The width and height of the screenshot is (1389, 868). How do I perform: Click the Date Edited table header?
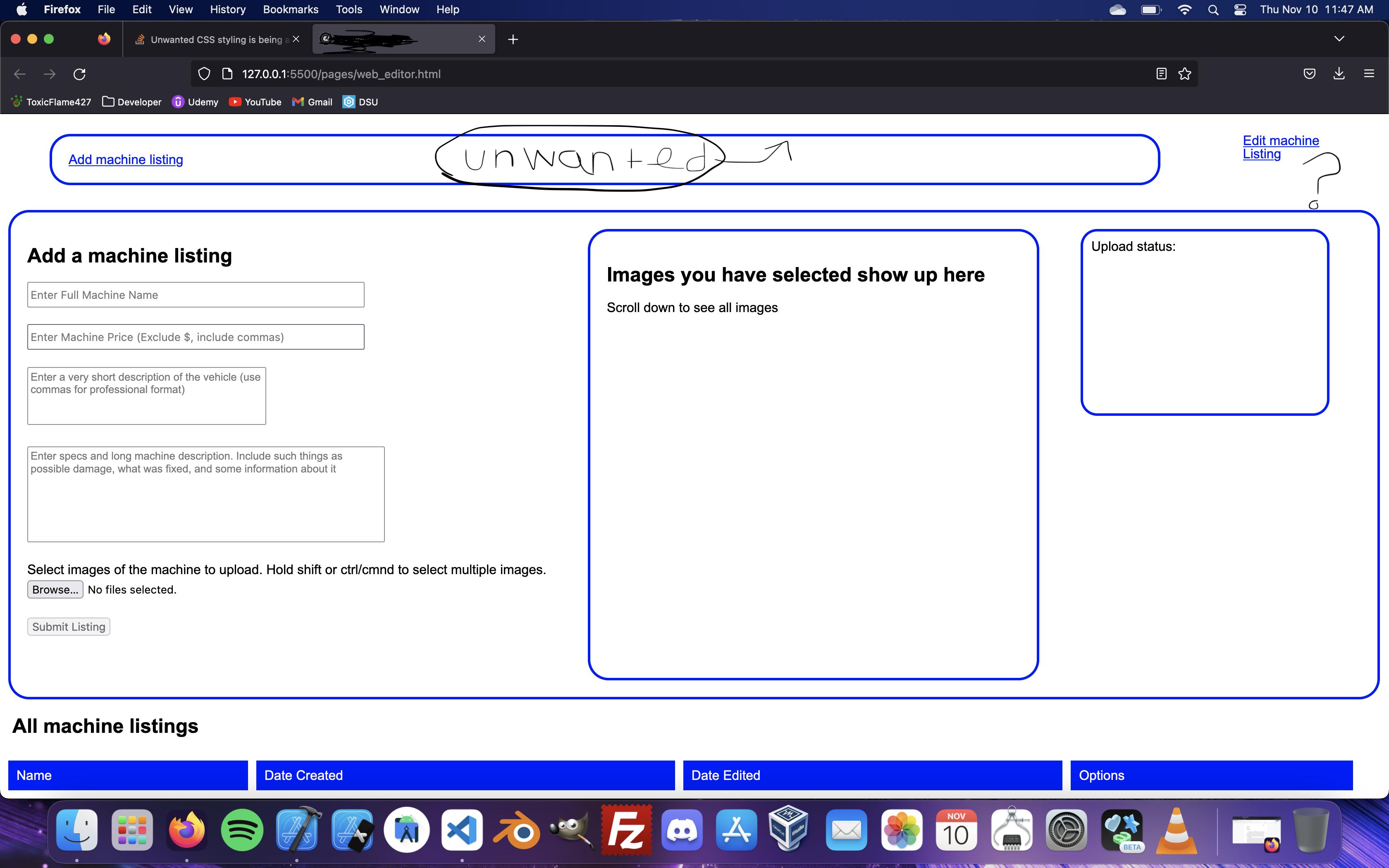872,775
